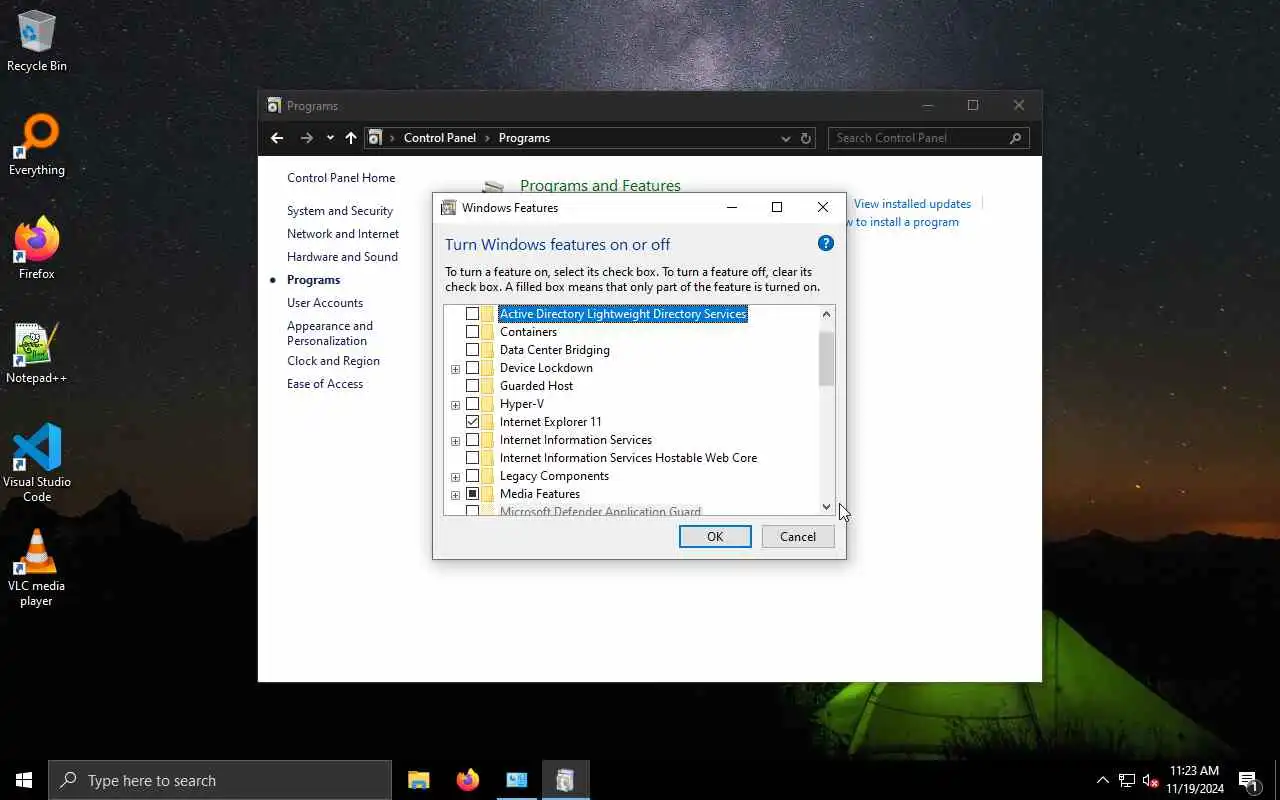Click the search magnifier icon in Control Panel
This screenshot has width=1280, height=800.
[1015, 138]
